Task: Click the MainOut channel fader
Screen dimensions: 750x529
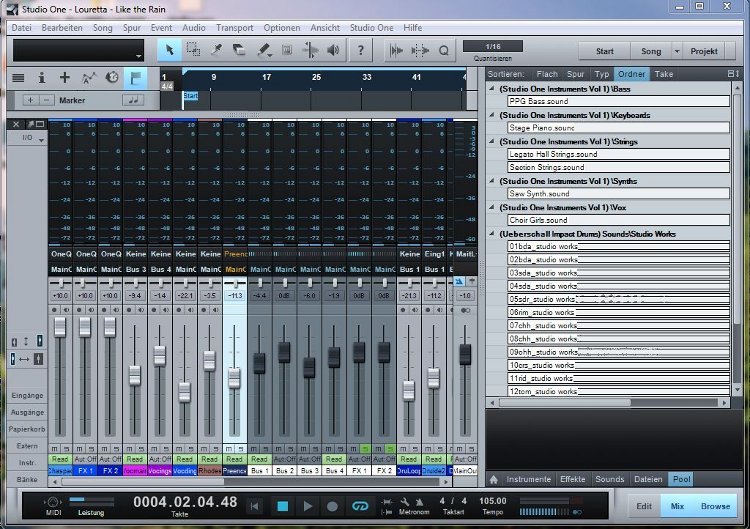Action: [x=465, y=355]
